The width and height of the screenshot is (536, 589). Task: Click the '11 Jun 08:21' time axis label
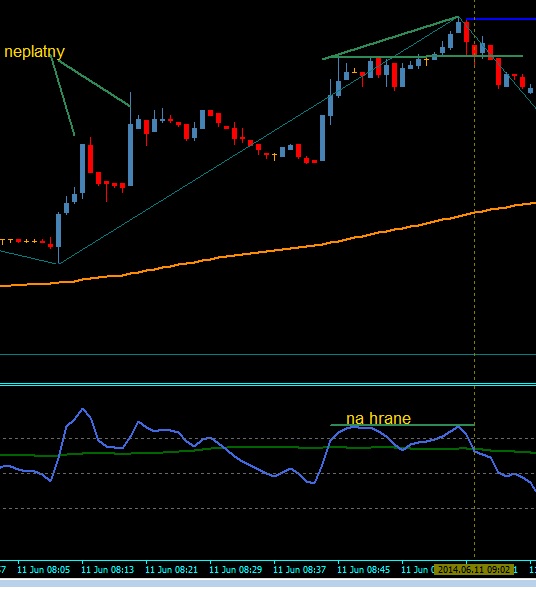(x=171, y=570)
